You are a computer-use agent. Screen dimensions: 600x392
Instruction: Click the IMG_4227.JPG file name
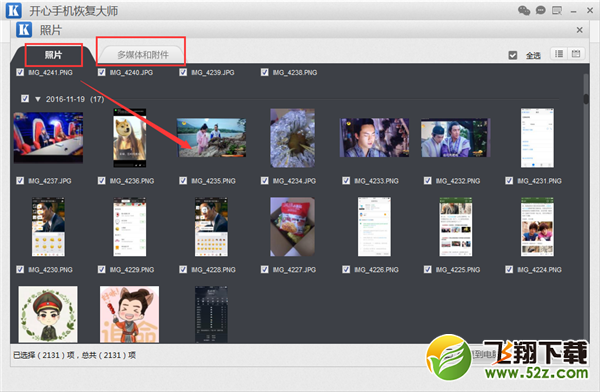(x=294, y=270)
